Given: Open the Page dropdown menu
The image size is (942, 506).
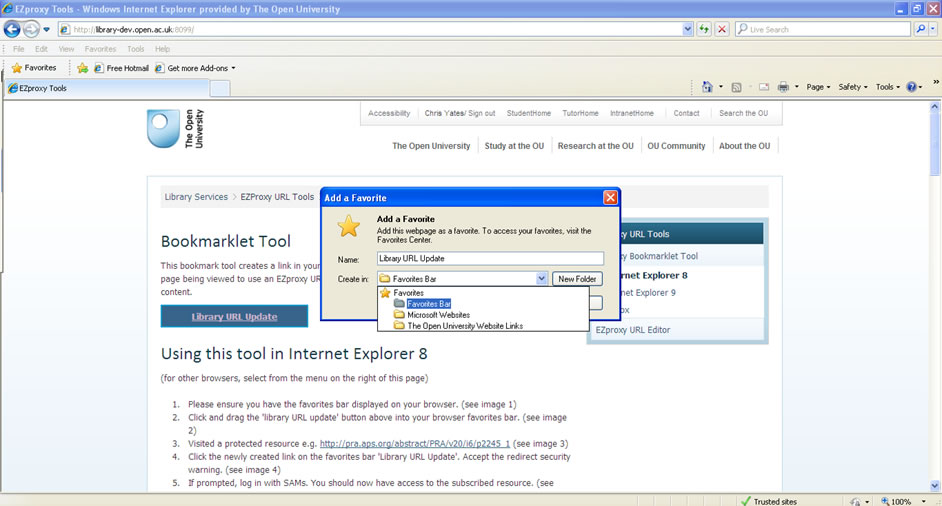Looking at the screenshot, I should click(818, 87).
